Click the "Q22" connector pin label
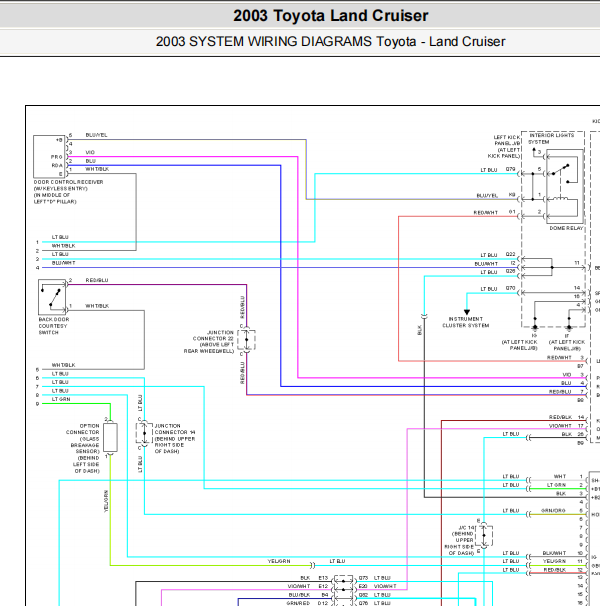 [510, 254]
